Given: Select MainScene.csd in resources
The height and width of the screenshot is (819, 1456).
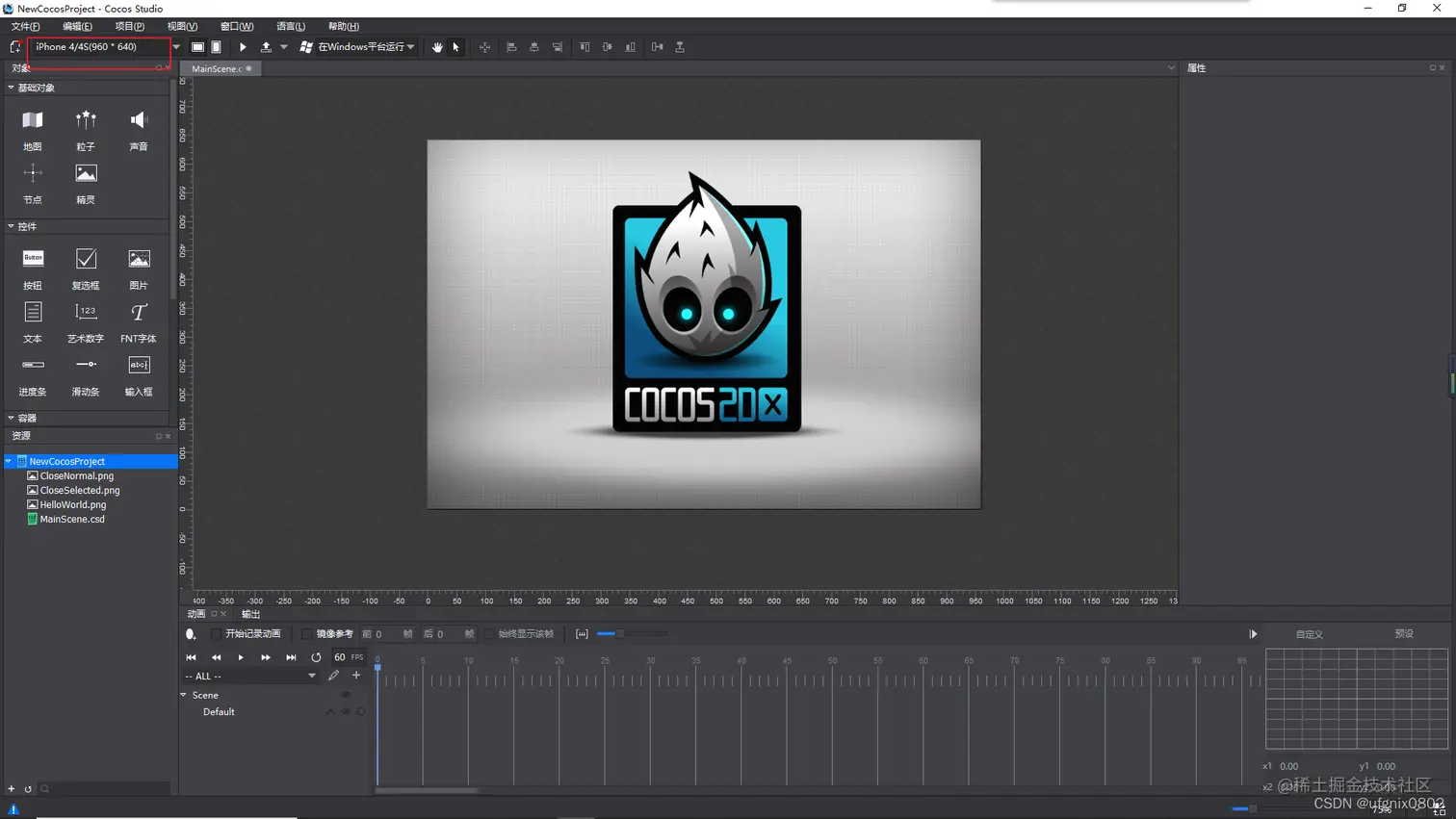Looking at the screenshot, I should 72,519.
